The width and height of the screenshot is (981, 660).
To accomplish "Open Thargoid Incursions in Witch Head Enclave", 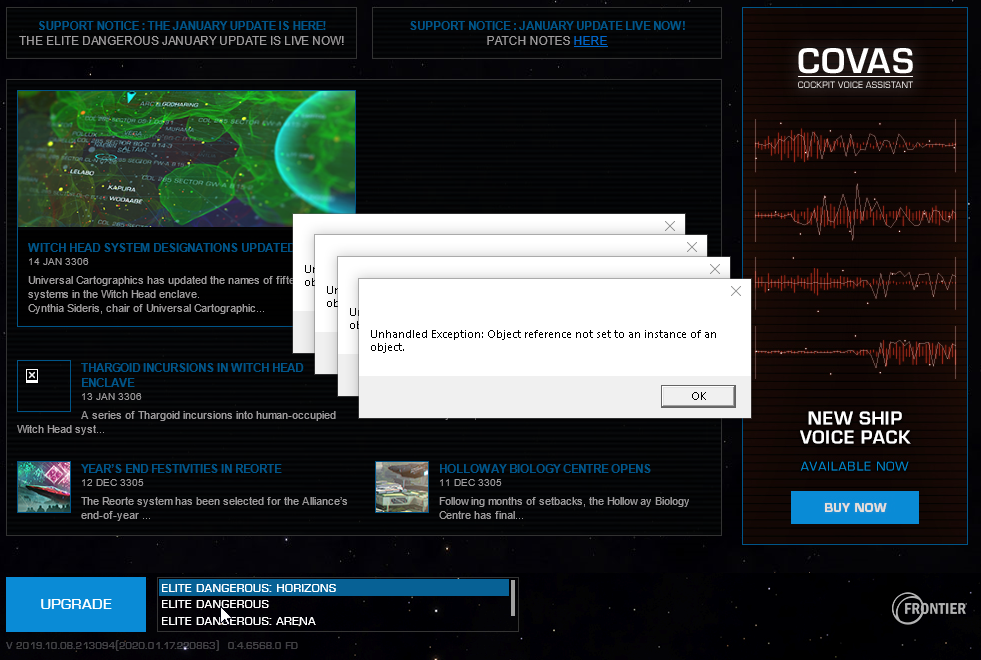I will (192, 375).
